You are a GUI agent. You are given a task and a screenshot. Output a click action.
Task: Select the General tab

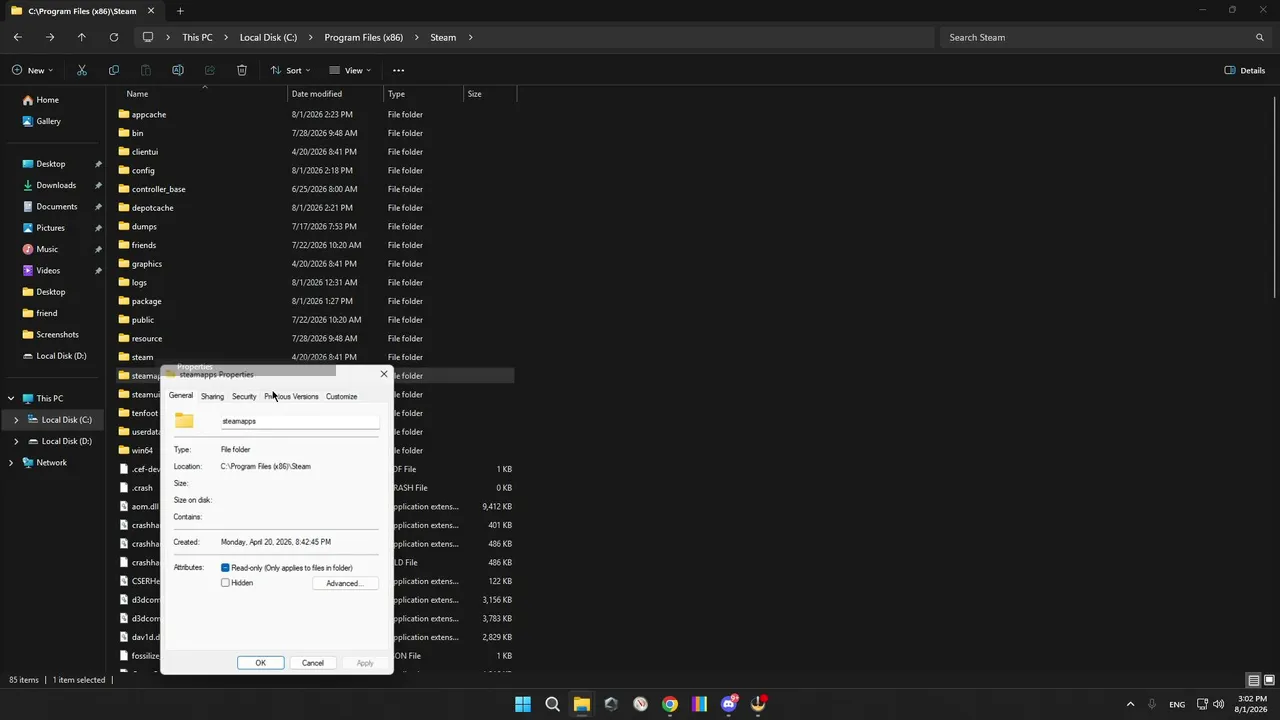coord(181,396)
